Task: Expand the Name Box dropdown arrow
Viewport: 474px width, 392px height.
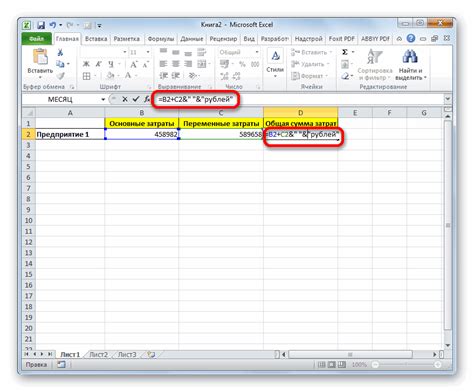Action: [103, 99]
